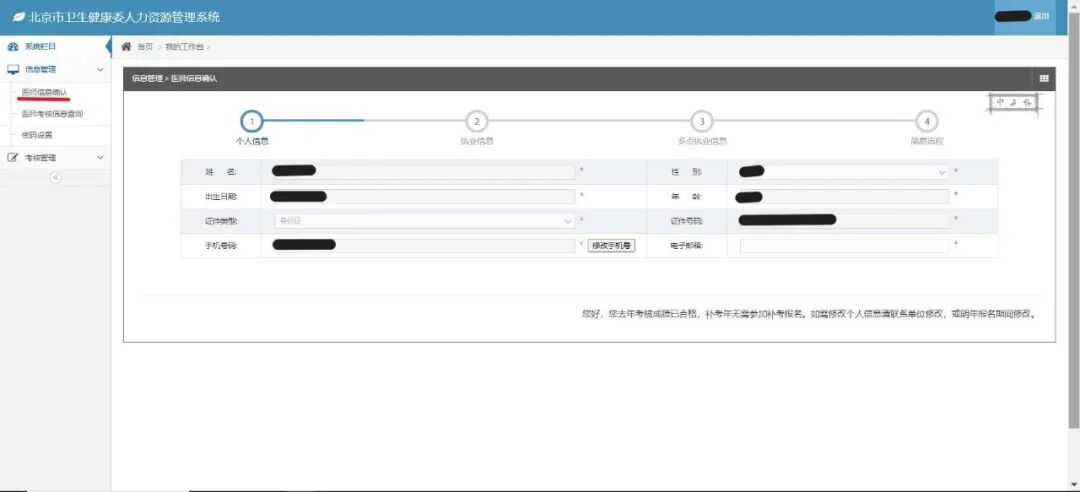Click the 系统栏目 dashboard icon
Screen dimensions: 1080x492
coord(12,46)
